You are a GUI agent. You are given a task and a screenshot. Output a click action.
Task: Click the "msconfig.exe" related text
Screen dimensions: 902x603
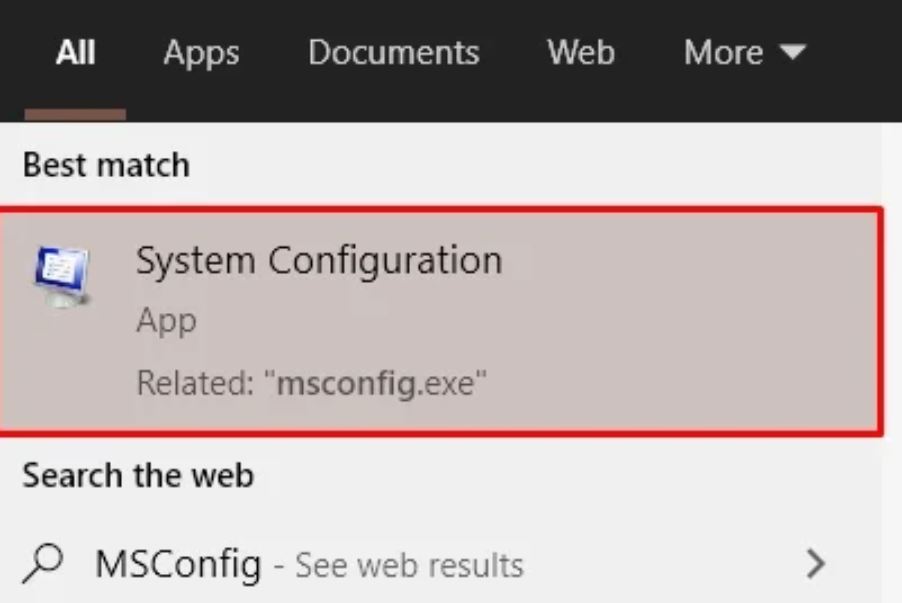pos(379,383)
